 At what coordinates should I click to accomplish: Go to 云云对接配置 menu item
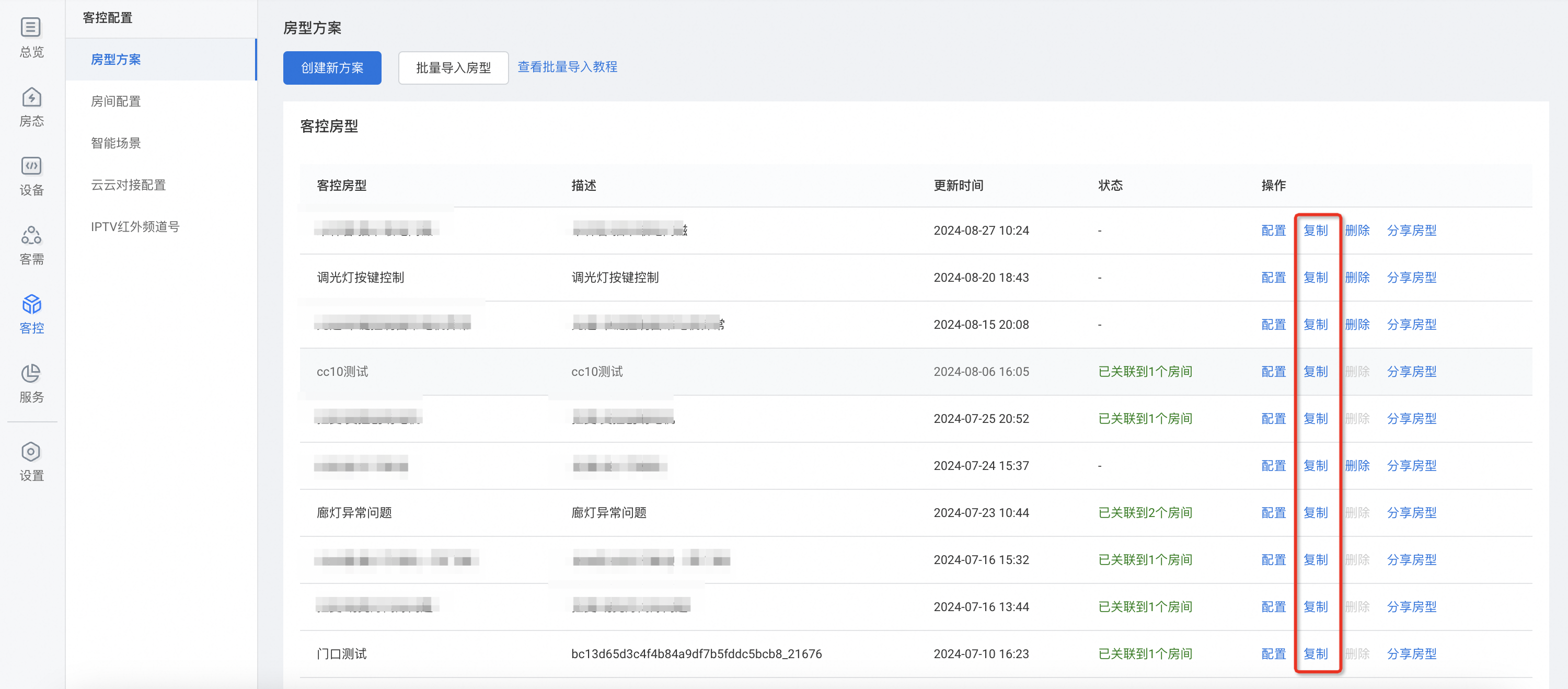tap(129, 185)
